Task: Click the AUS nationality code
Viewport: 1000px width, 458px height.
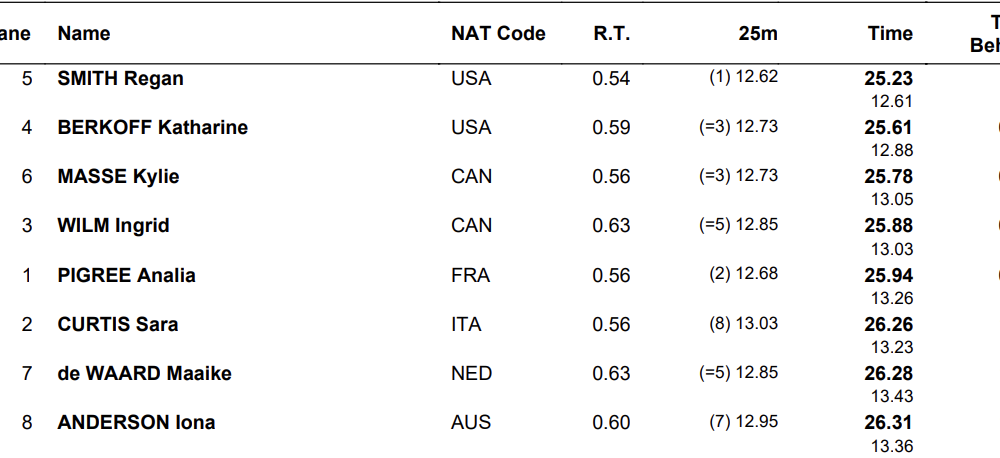Action: coord(471,422)
